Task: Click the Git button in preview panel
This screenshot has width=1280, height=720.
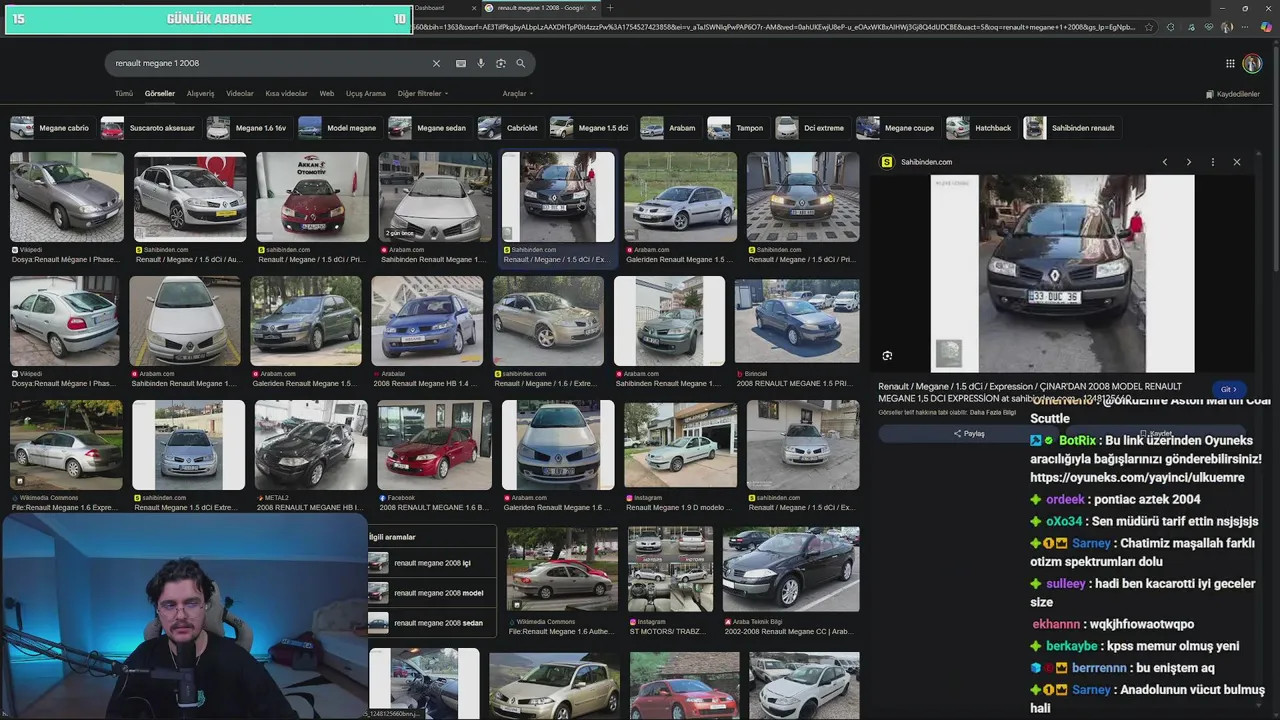Action: (1229, 389)
